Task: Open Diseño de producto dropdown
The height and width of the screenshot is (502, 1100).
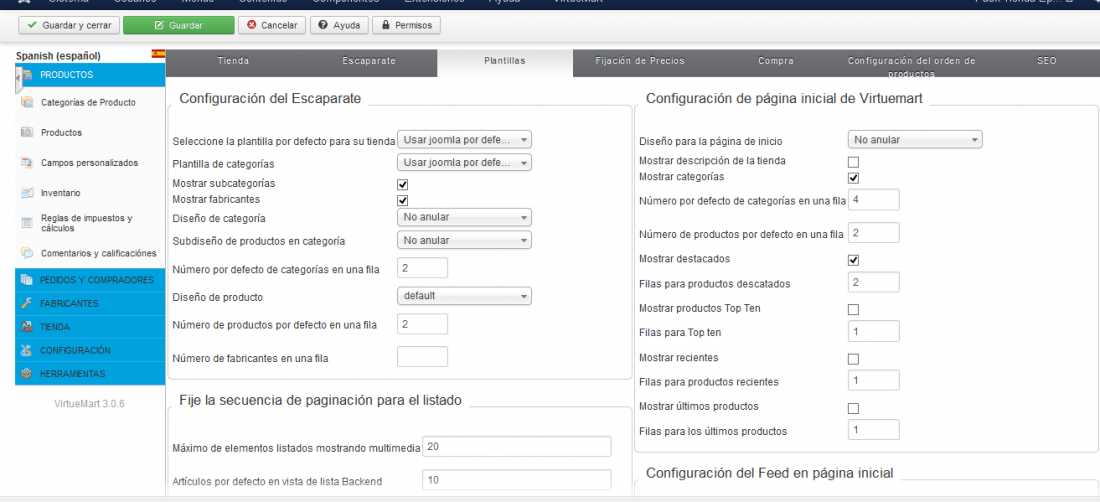Action: (x=464, y=296)
